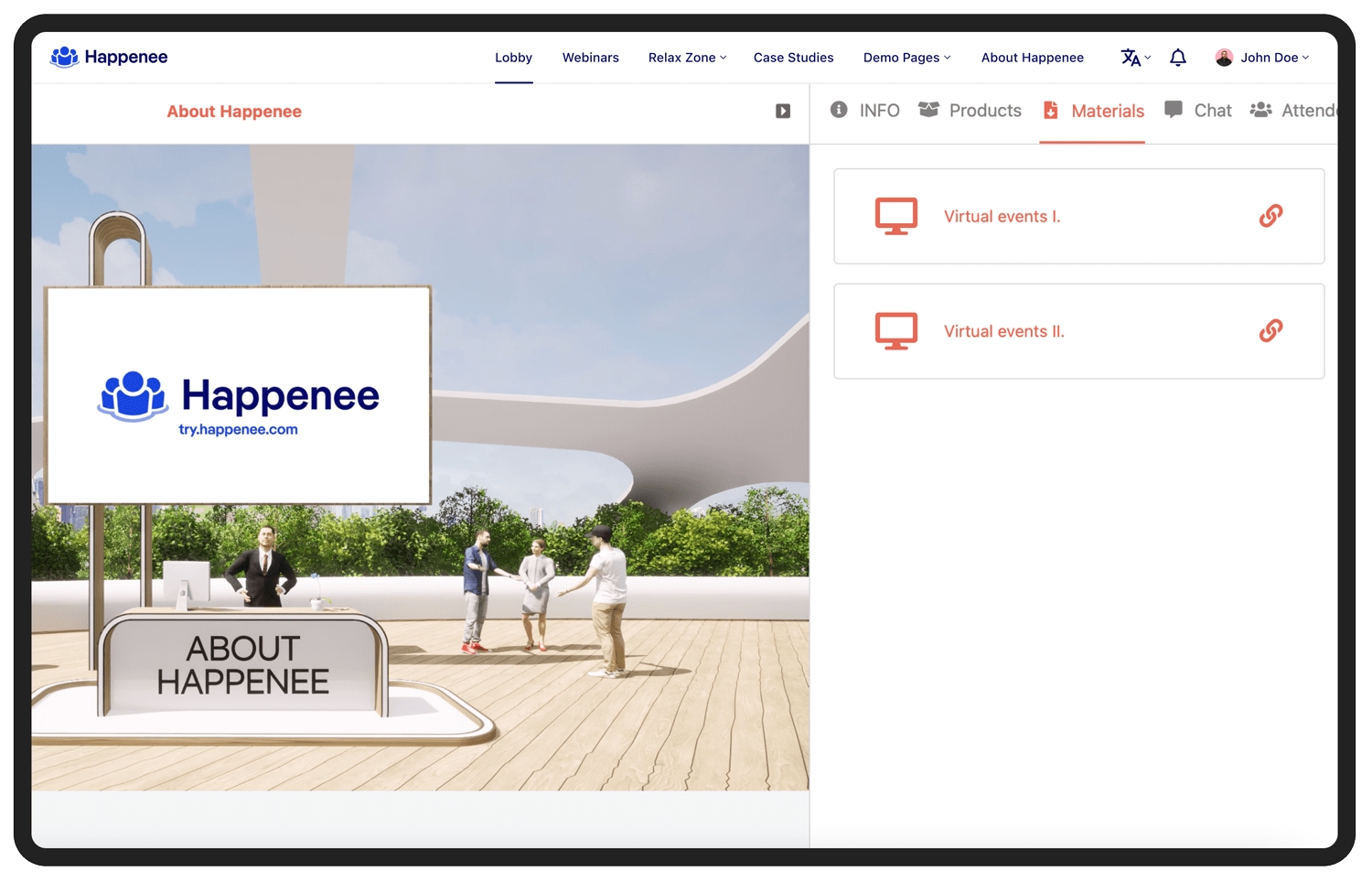Go to the Lobby page

pyautogui.click(x=513, y=58)
